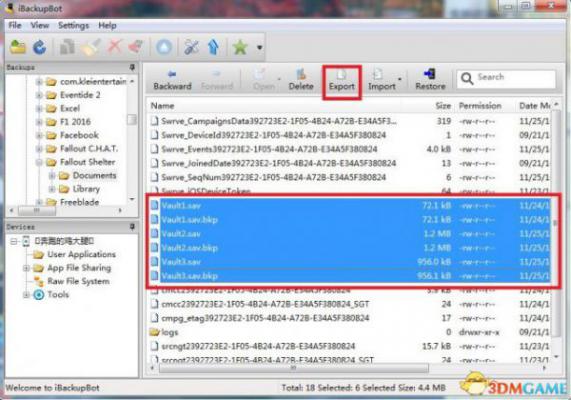This screenshot has width=571, height=400.
Task: Click the green star favorites icon
Action: point(240,47)
